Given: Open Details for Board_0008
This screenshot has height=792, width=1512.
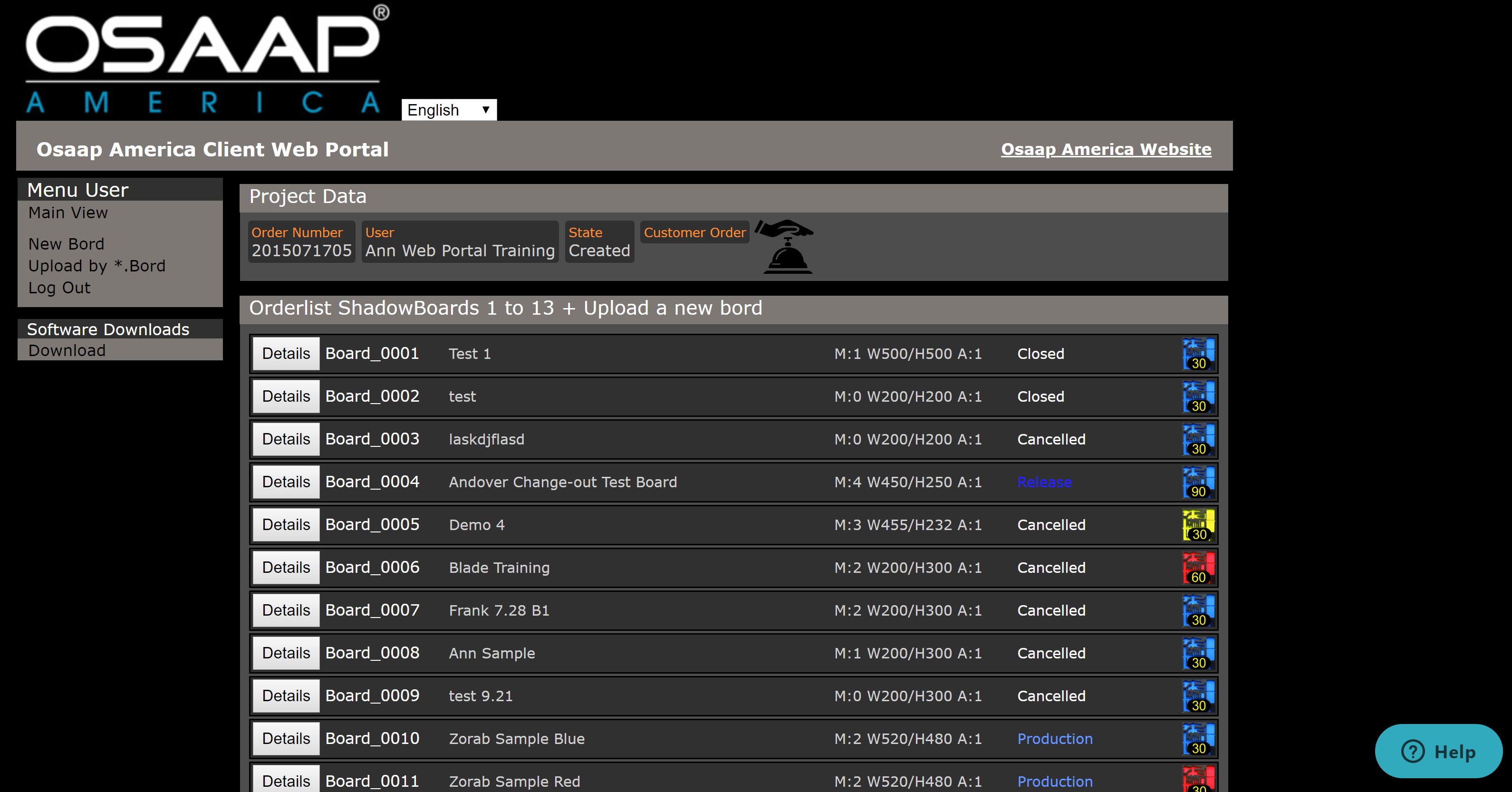Looking at the screenshot, I should click(286, 653).
